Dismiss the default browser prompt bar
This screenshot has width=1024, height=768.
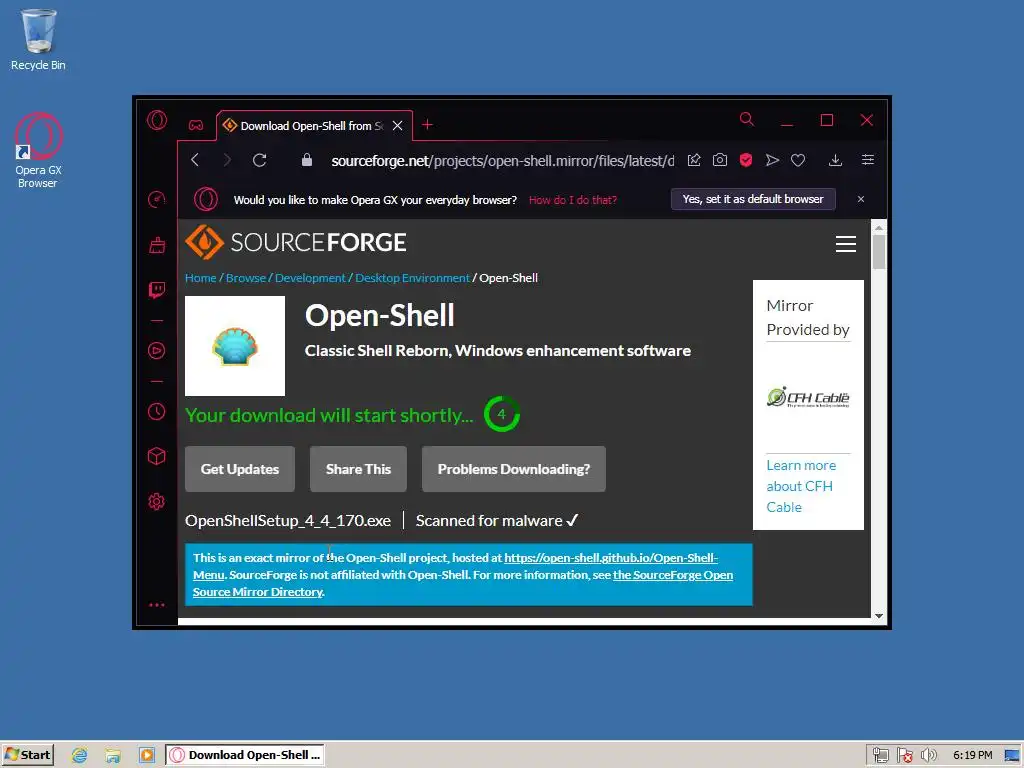[x=861, y=199]
